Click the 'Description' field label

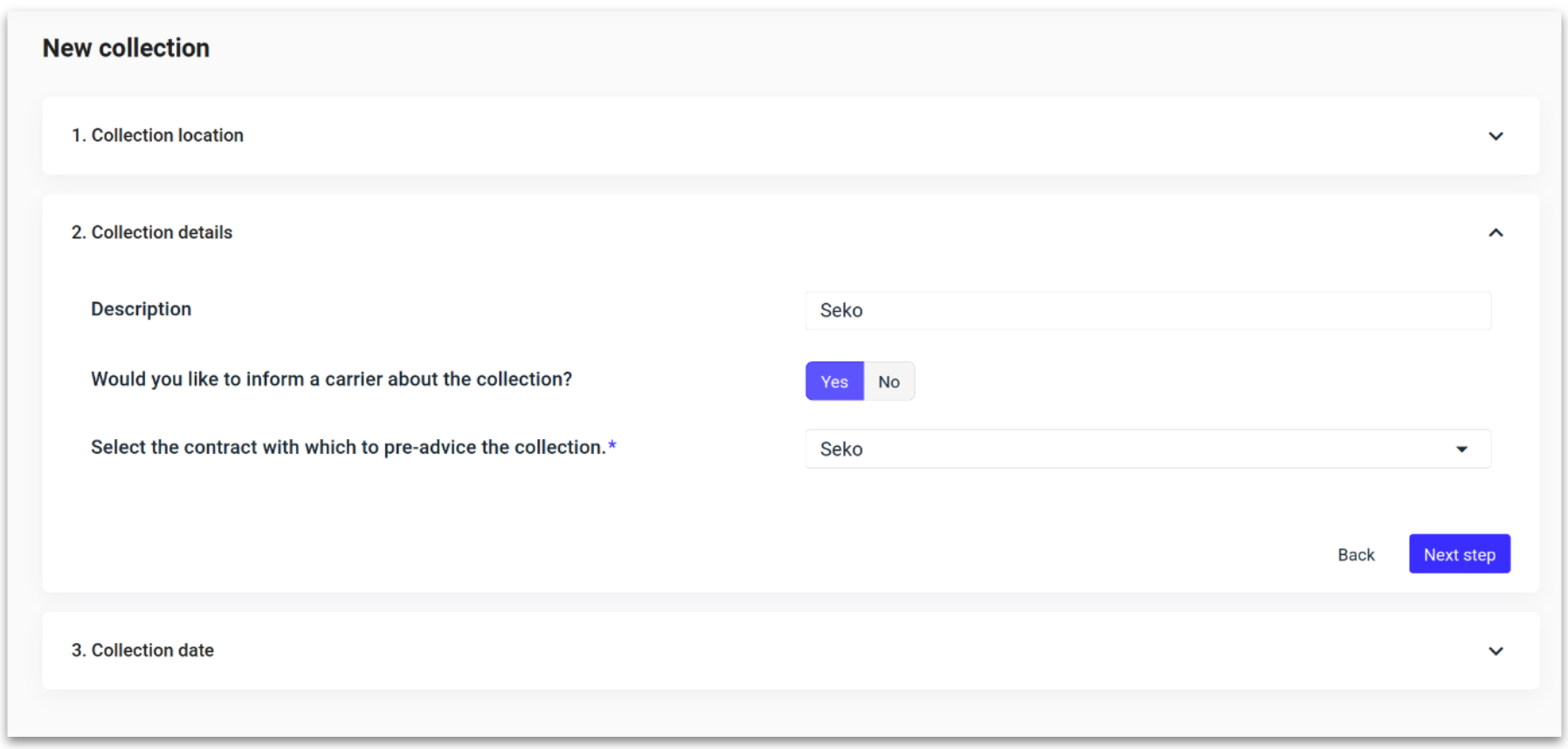[x=141, y=309]
